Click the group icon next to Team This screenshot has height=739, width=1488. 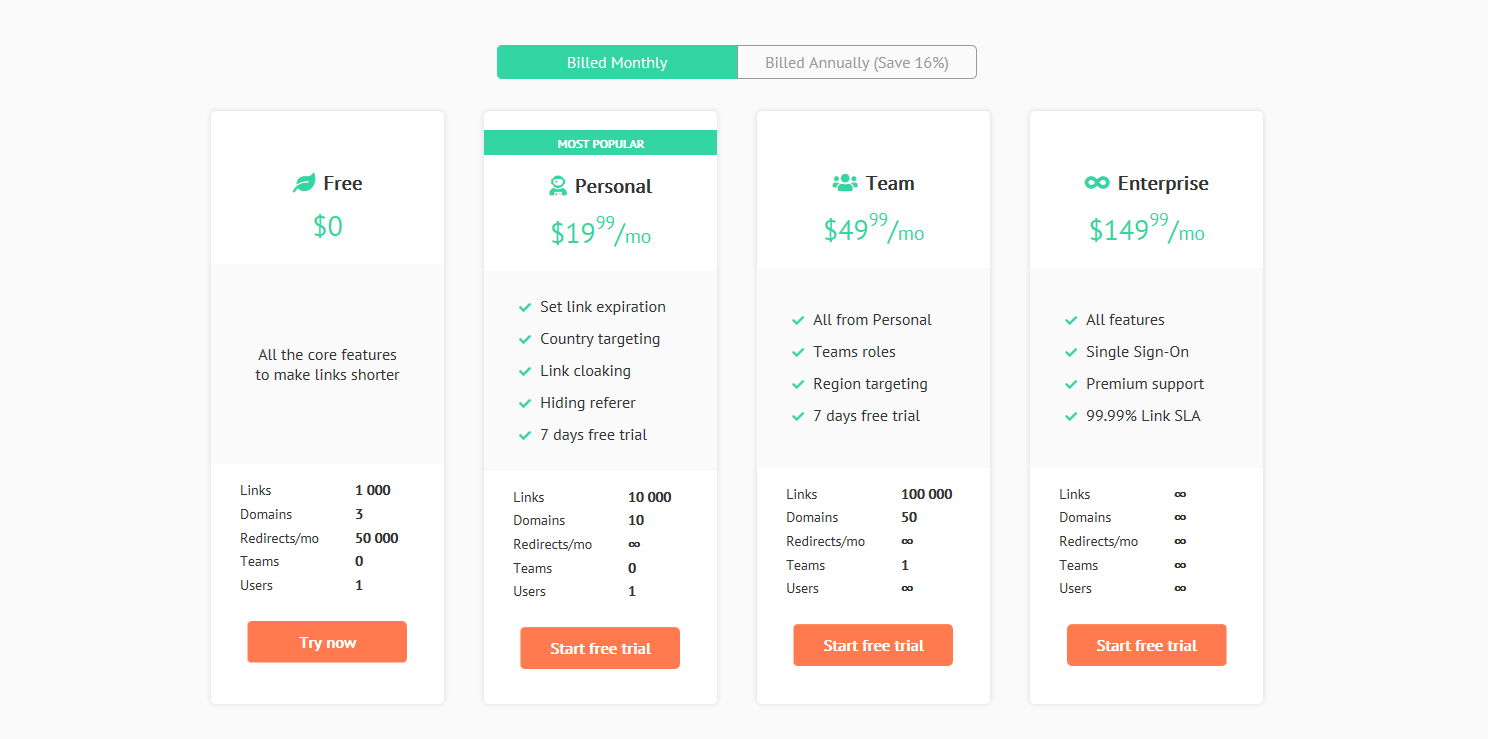tap(844, 182)
